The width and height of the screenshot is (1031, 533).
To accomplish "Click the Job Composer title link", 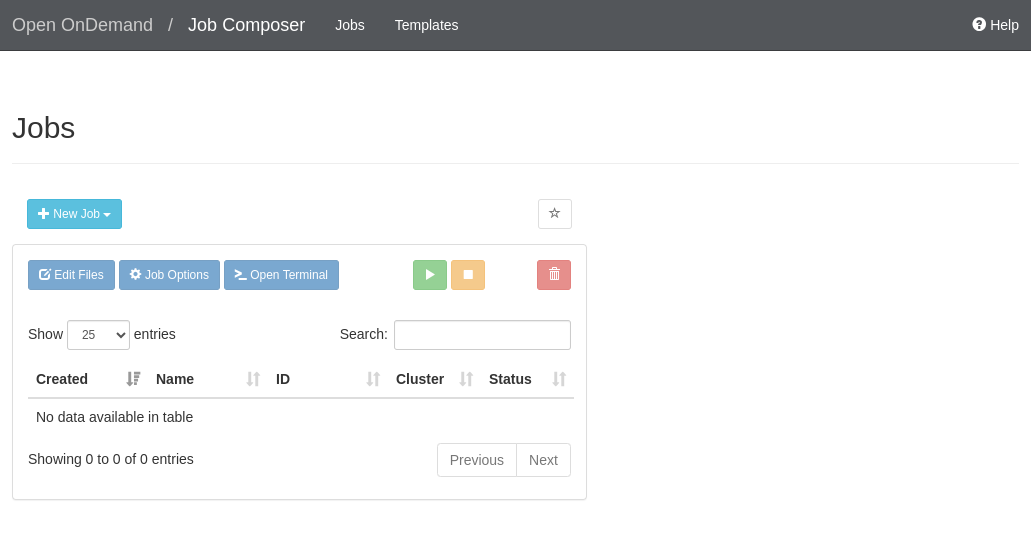I will tap(247, 25).
